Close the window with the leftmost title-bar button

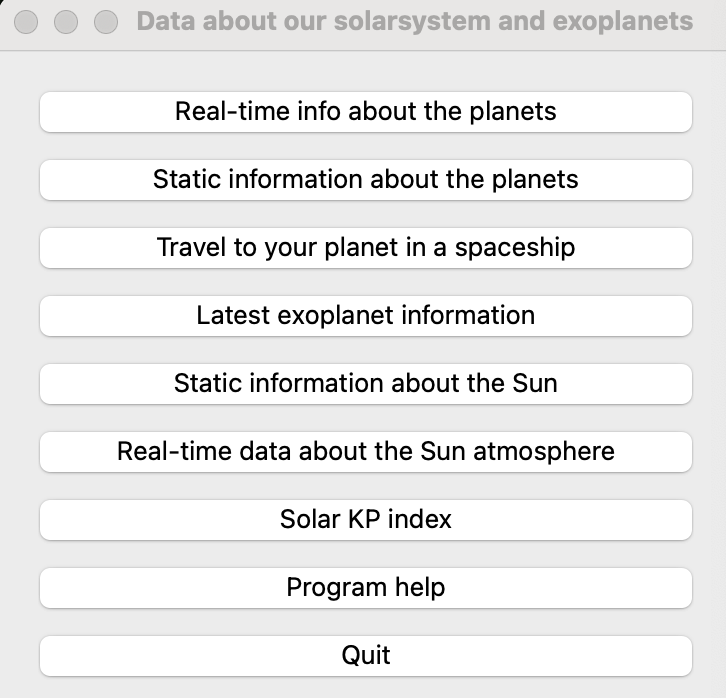(27, 21)
